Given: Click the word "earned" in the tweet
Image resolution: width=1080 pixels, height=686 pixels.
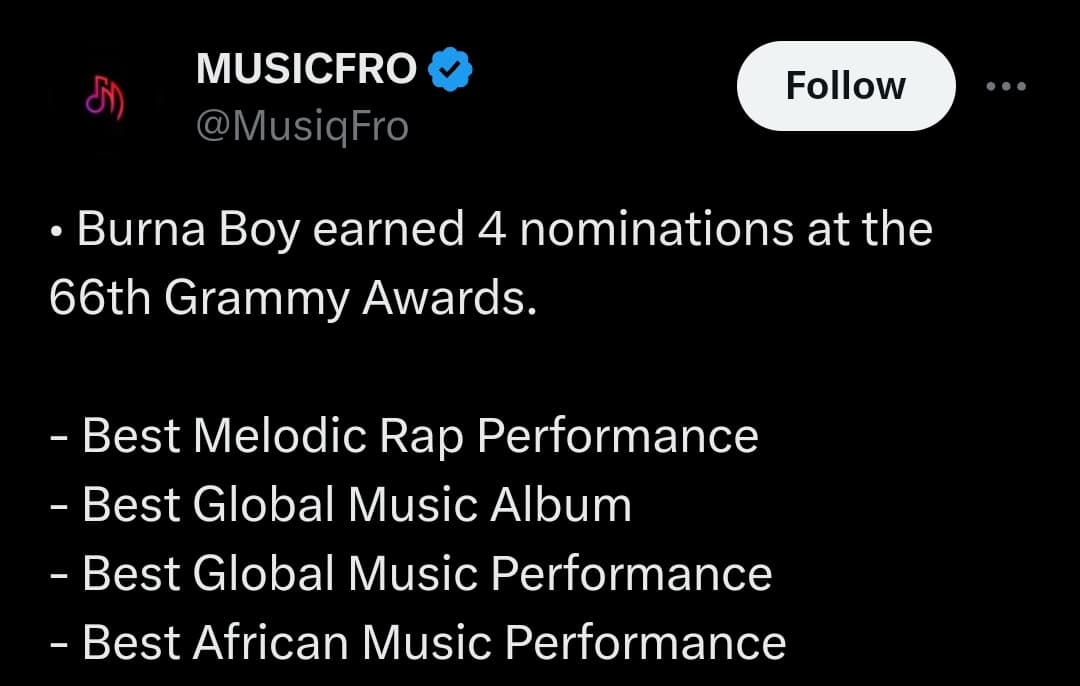Looking at the screenshot, I should pos(388,230).
